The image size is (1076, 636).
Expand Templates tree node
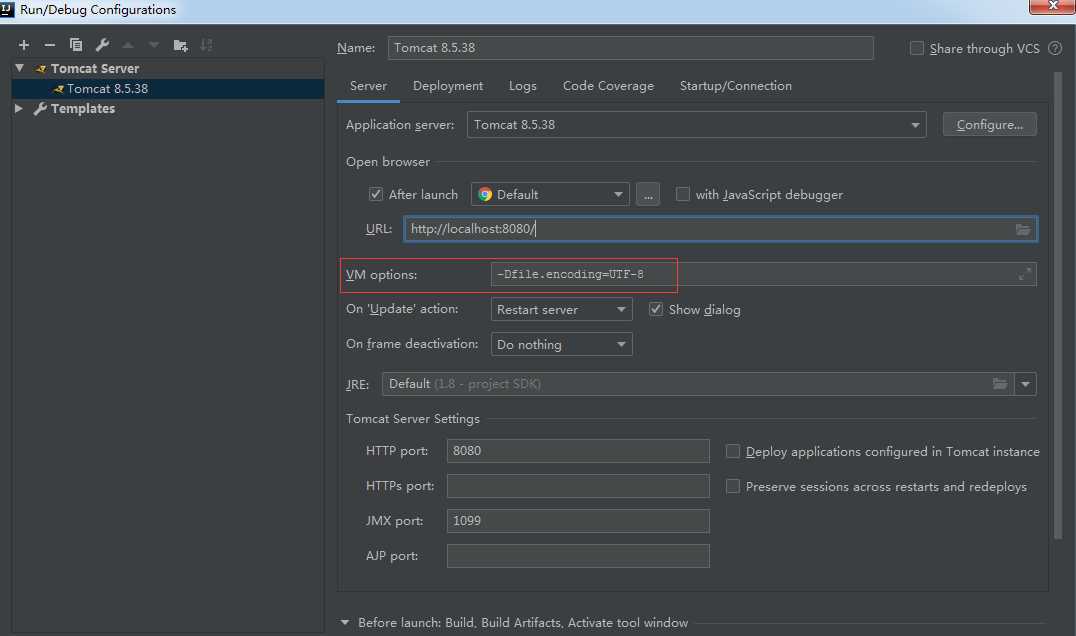(x=19, y=108)
